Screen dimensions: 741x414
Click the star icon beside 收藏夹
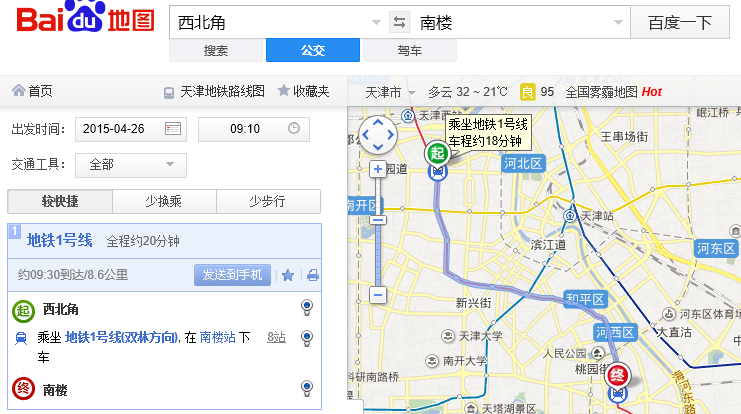tap(284, 90)
